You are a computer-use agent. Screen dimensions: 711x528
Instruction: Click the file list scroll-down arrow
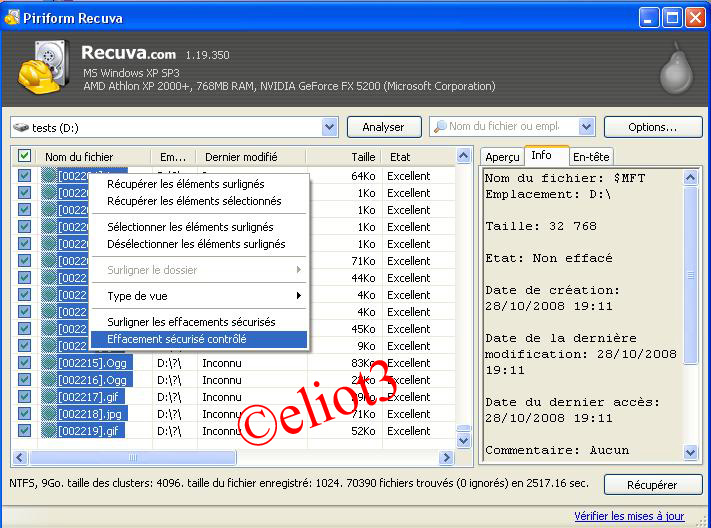(x=463, y=440)
